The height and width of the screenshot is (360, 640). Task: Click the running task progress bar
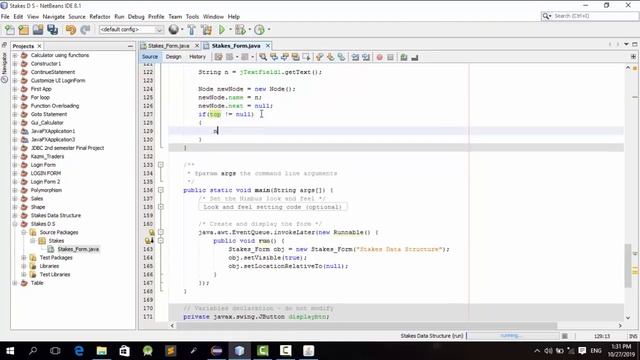(513, 336)
